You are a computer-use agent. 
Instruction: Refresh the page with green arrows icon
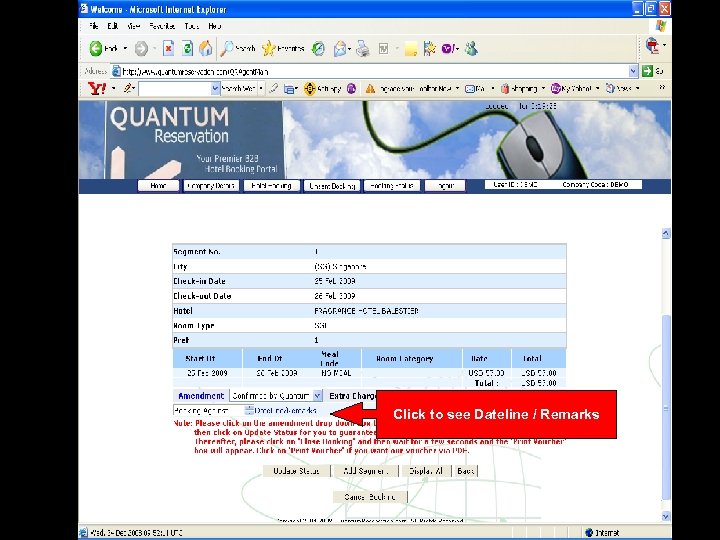coord(187,48)
